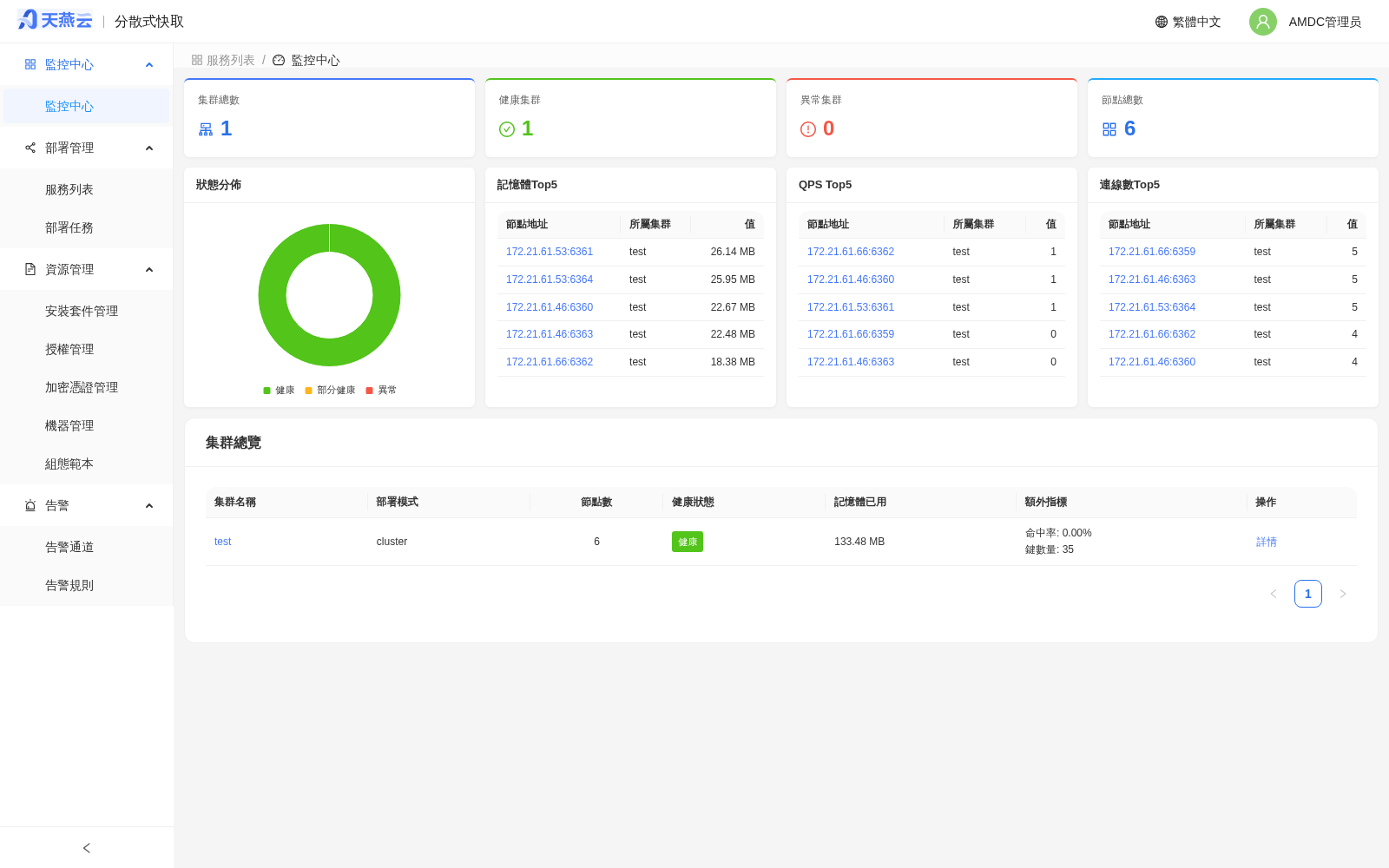Select page 1 in pagination
Screen dimensions: 1389x868
pos(1308,594)
